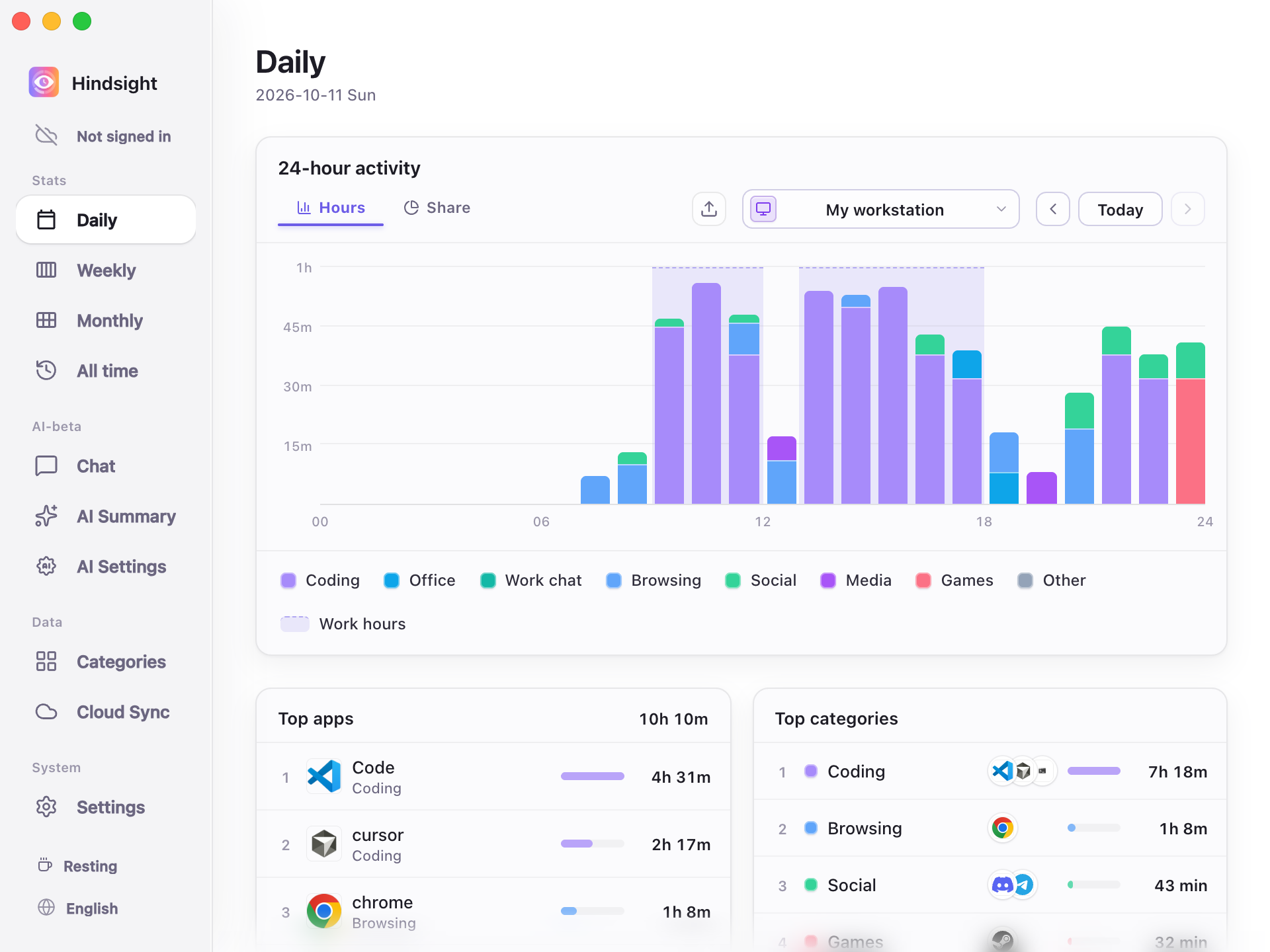Open the Monthly stats view

[106, 320]
